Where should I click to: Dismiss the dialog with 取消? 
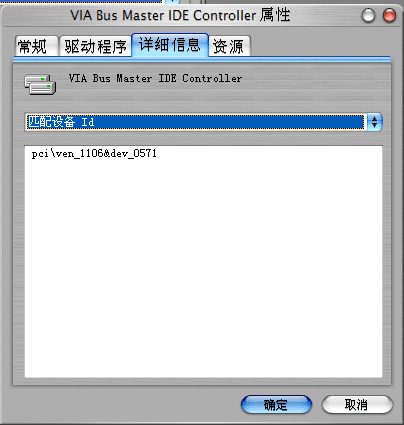coord(357,405)
